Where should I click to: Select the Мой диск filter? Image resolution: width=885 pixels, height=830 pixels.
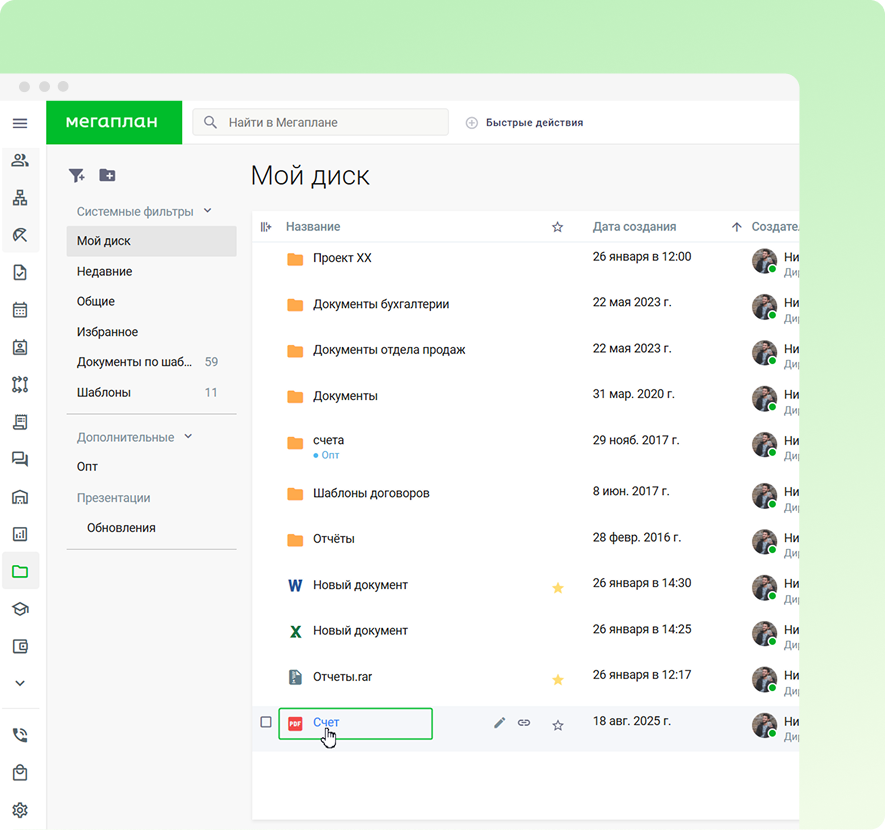pyautogui.click(x=151, y=241)
